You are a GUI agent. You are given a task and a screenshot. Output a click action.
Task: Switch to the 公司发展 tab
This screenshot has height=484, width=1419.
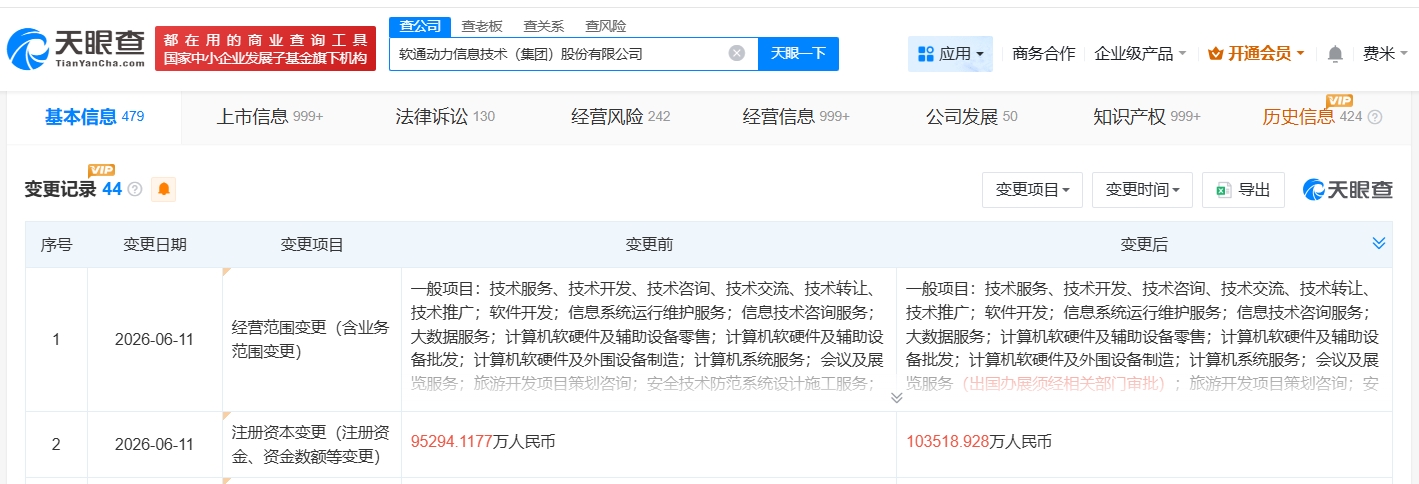971,117
